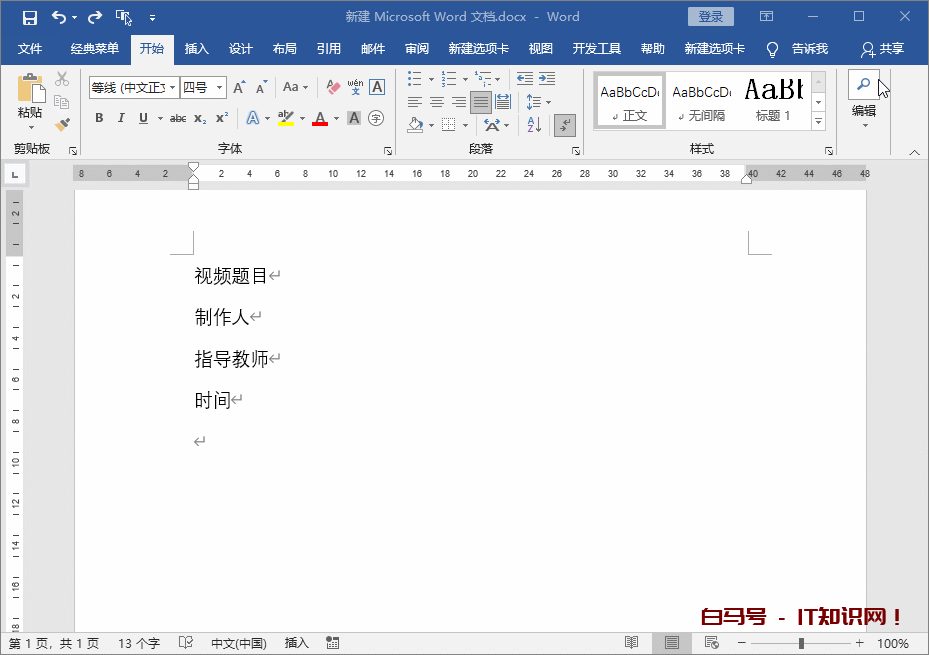Apply the strikethrough icon
This screenshot has height=655, width=929.
pos(176,118)
